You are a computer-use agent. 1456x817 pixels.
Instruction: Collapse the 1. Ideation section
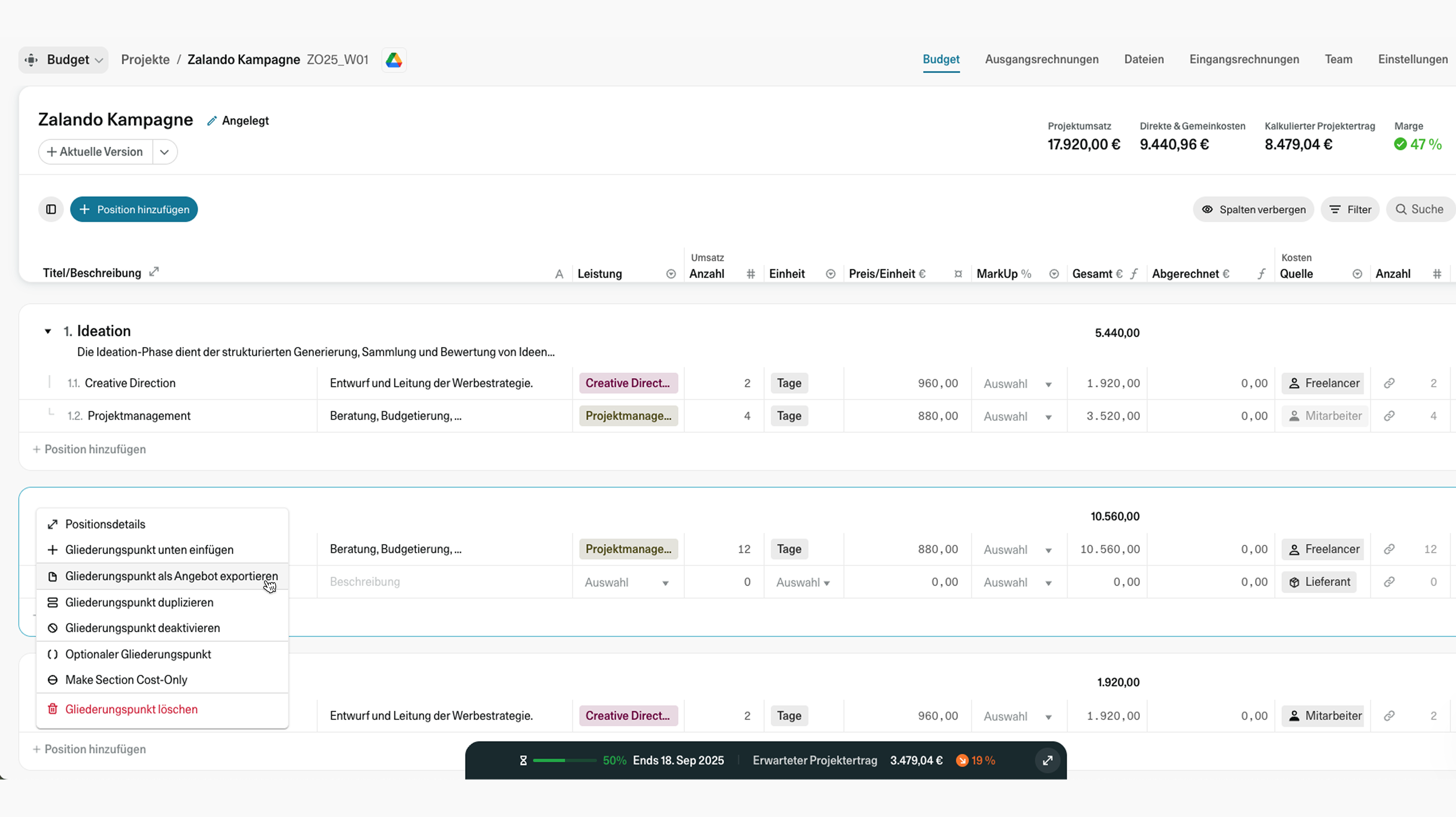pyautogui.click(x=48, y=332)
